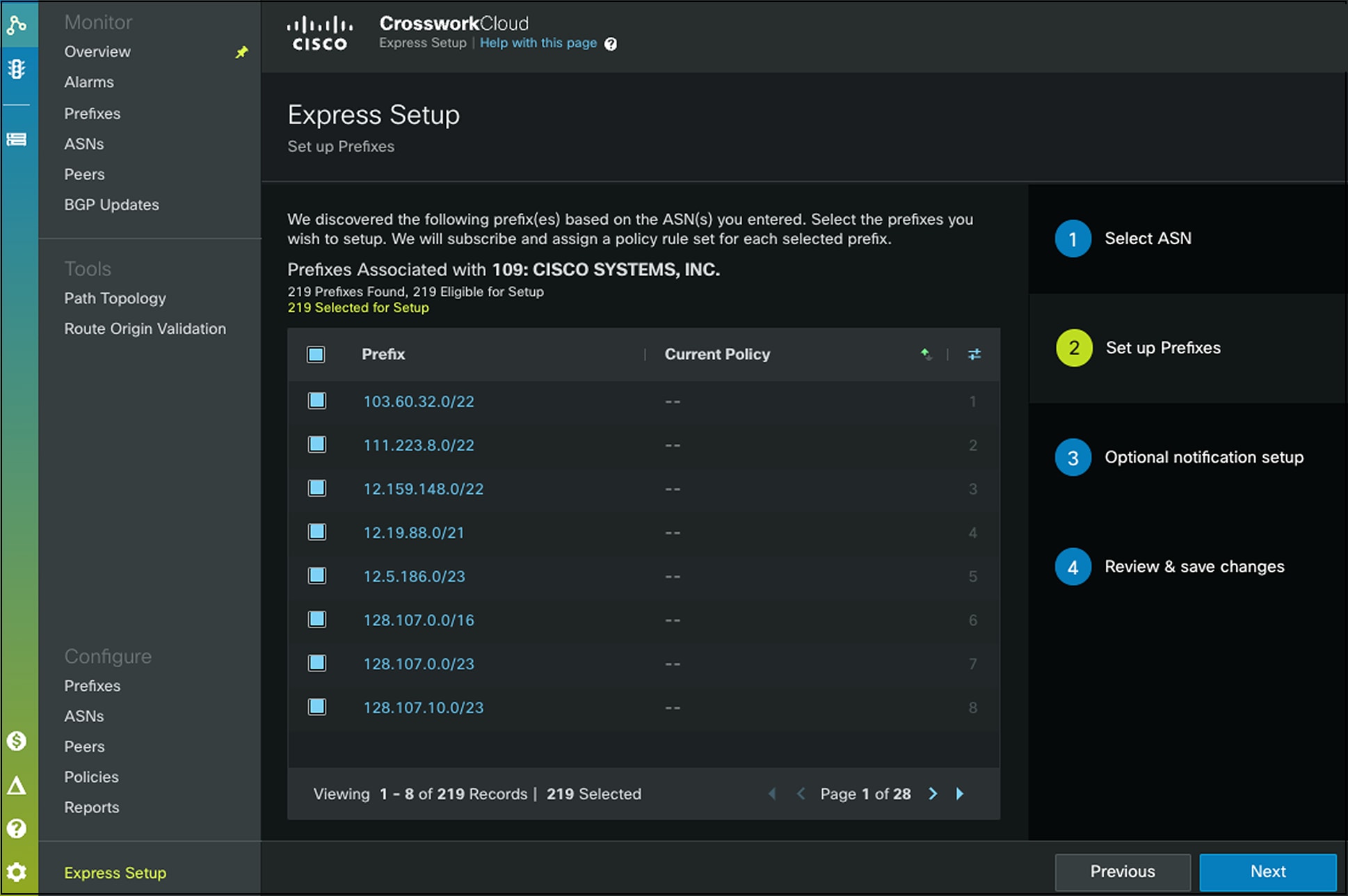Open Route Origin Validation tool
The height and width of the screenshot is (896, 1348).
[x=145, y=329]
